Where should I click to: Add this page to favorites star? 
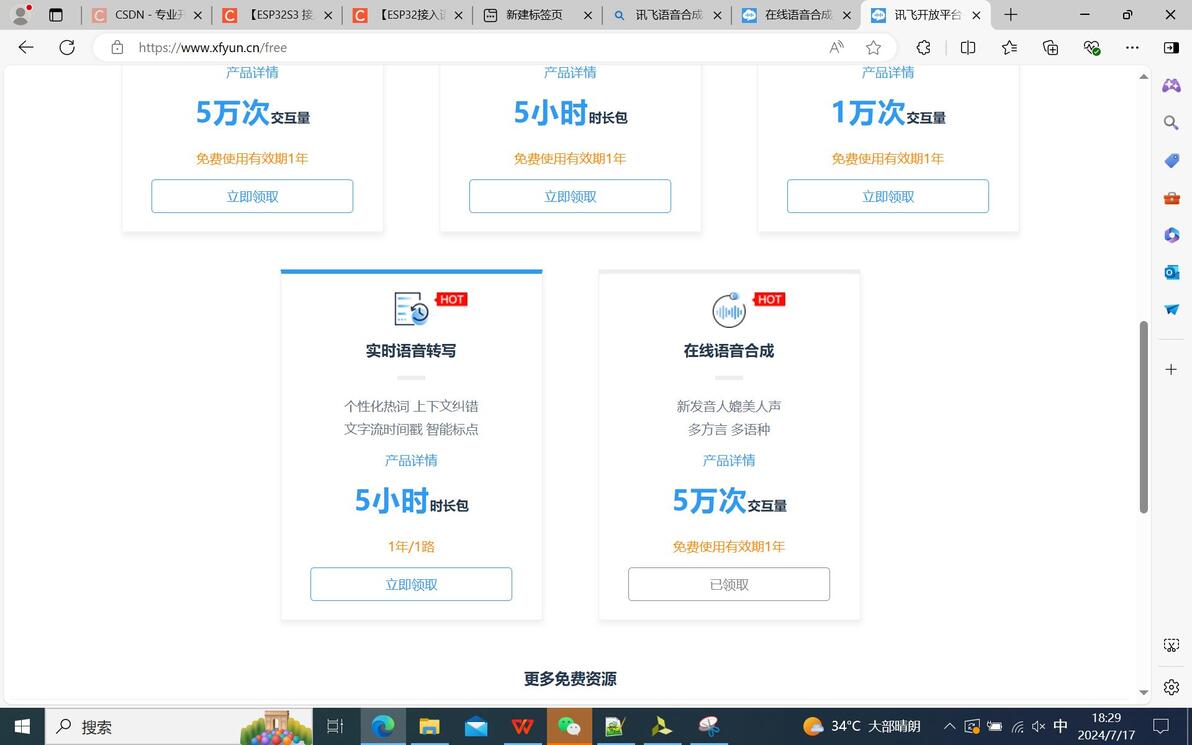point(873,47)
